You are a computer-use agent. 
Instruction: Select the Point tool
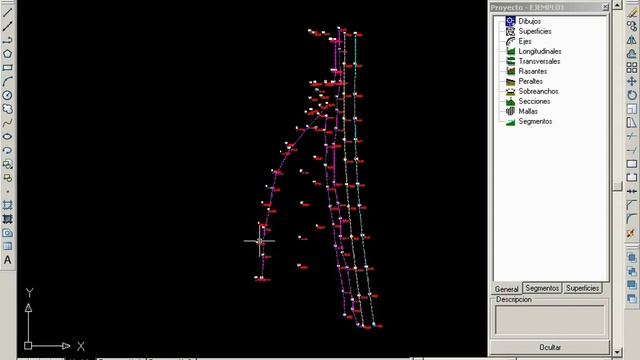[x=7, y=191]
